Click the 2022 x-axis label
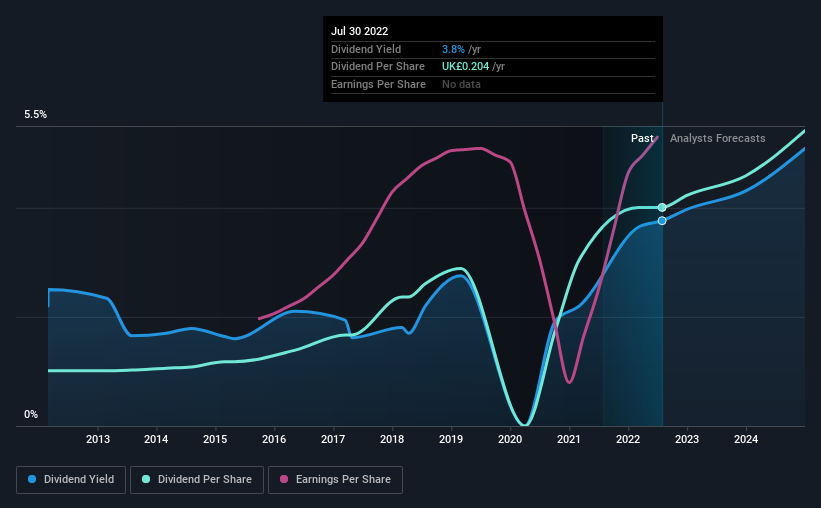The height and width of the screenshot is (508, 821). pos(628,439)
